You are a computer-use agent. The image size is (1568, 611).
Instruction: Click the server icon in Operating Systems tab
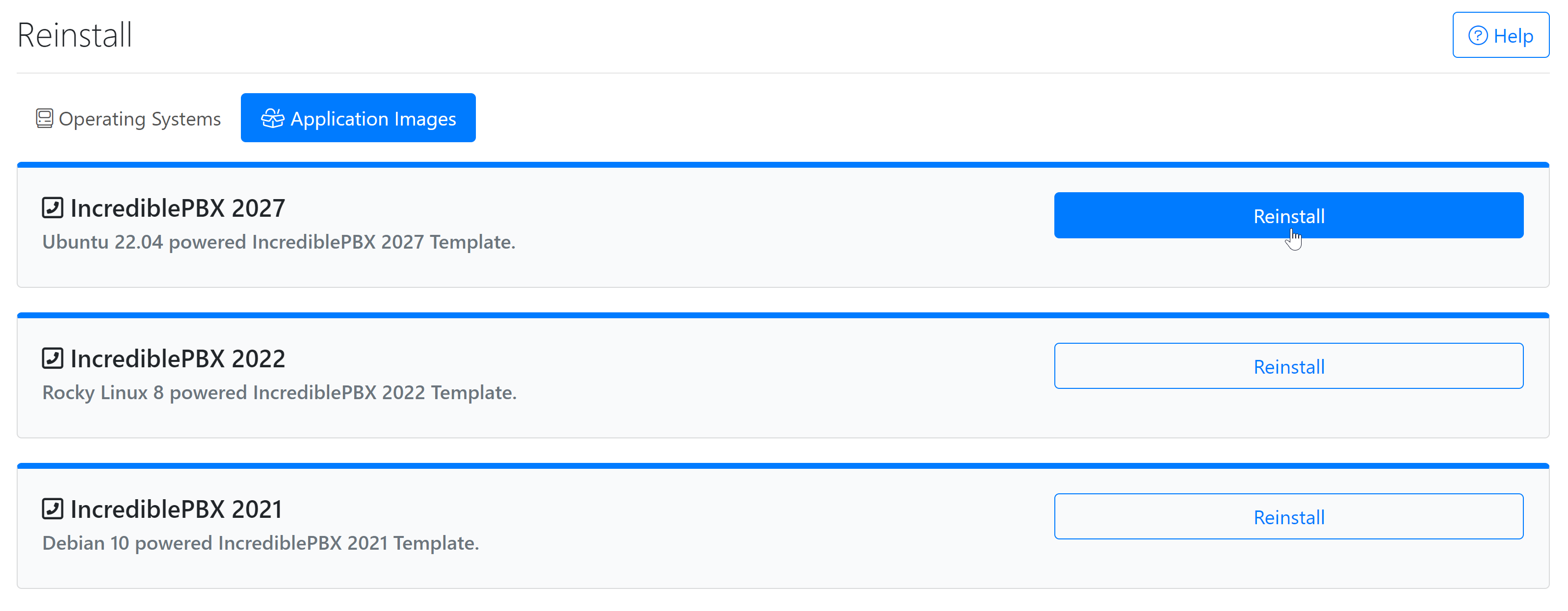(x=45, y=119)
